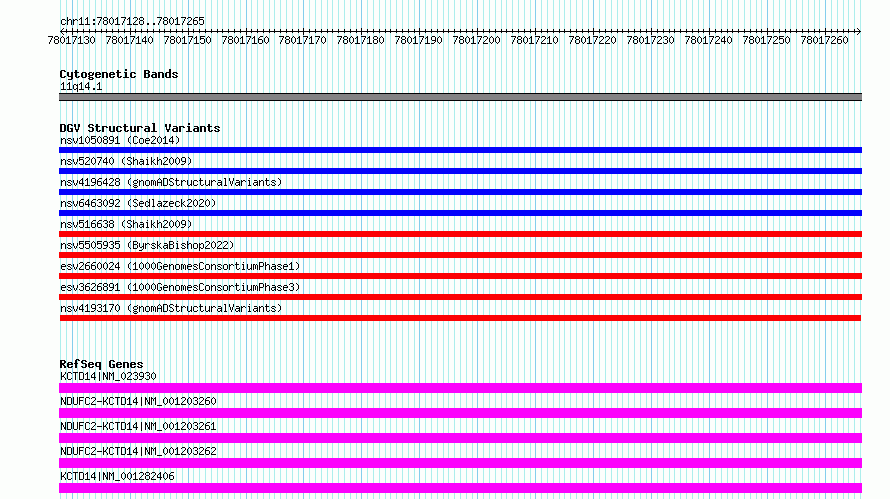
Task: Open variant nsv6463092 (Sedlazeck2020) label
Action: click(x=138, y=203)
